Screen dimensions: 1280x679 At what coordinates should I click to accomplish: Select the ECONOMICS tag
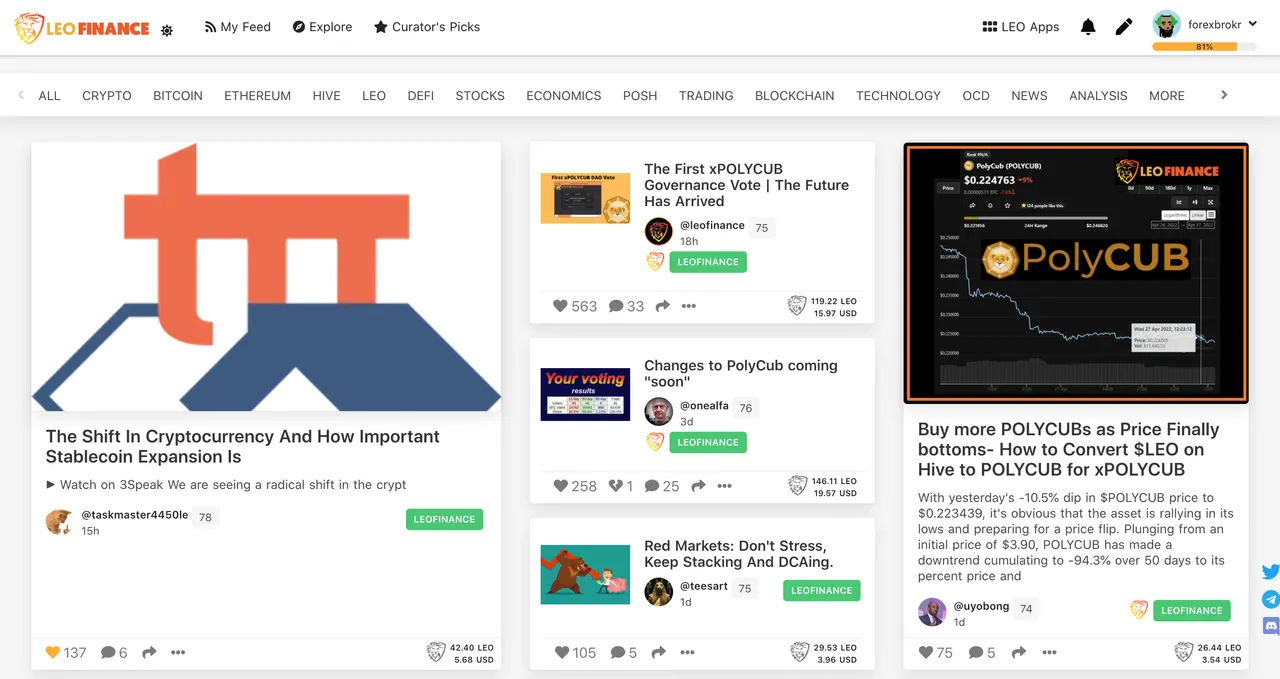564,96
